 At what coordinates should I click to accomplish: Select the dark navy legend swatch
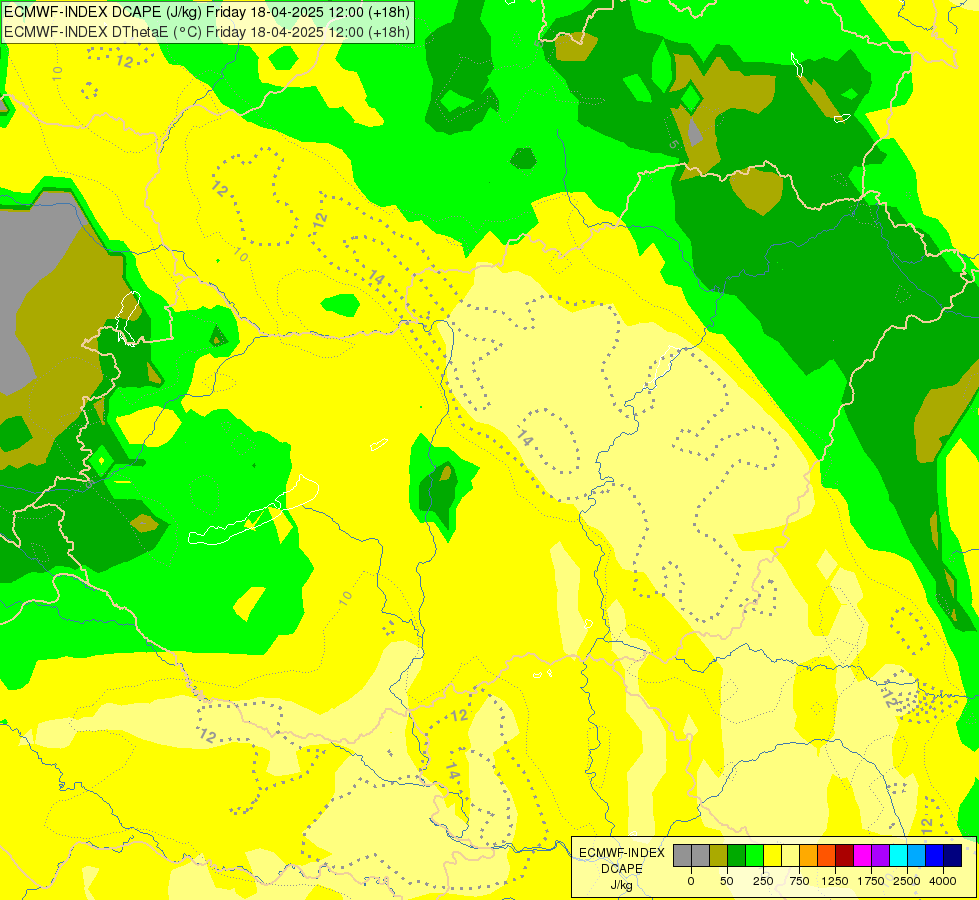(953, 855)
